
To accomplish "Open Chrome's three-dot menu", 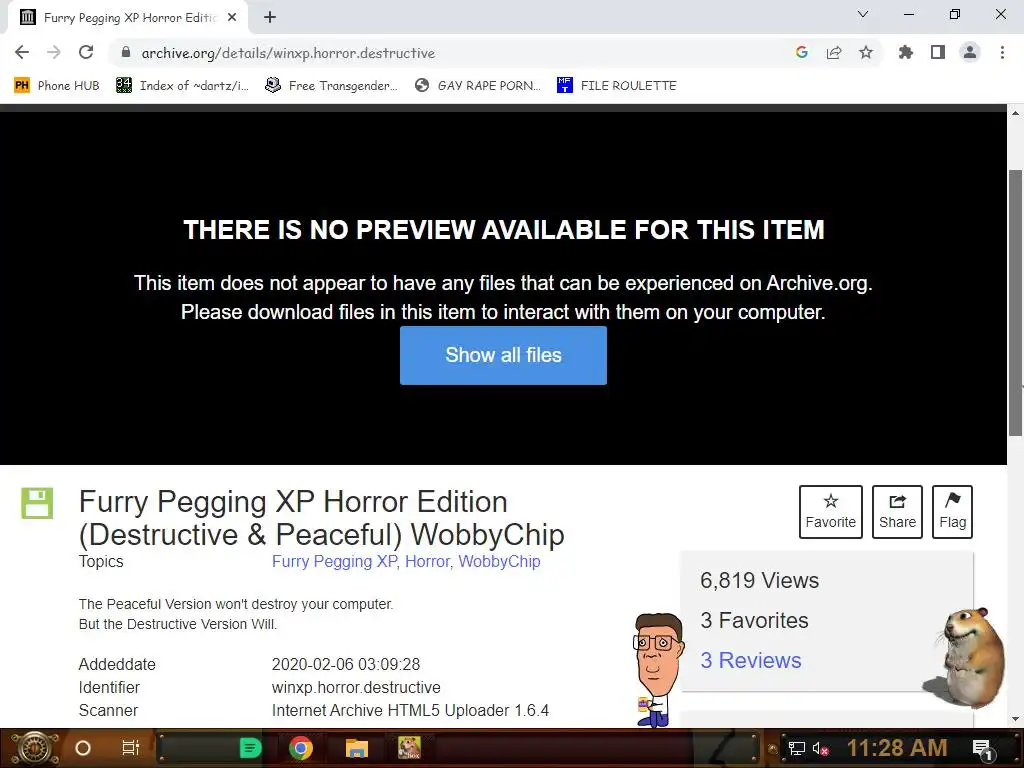I will (1002, 52).
